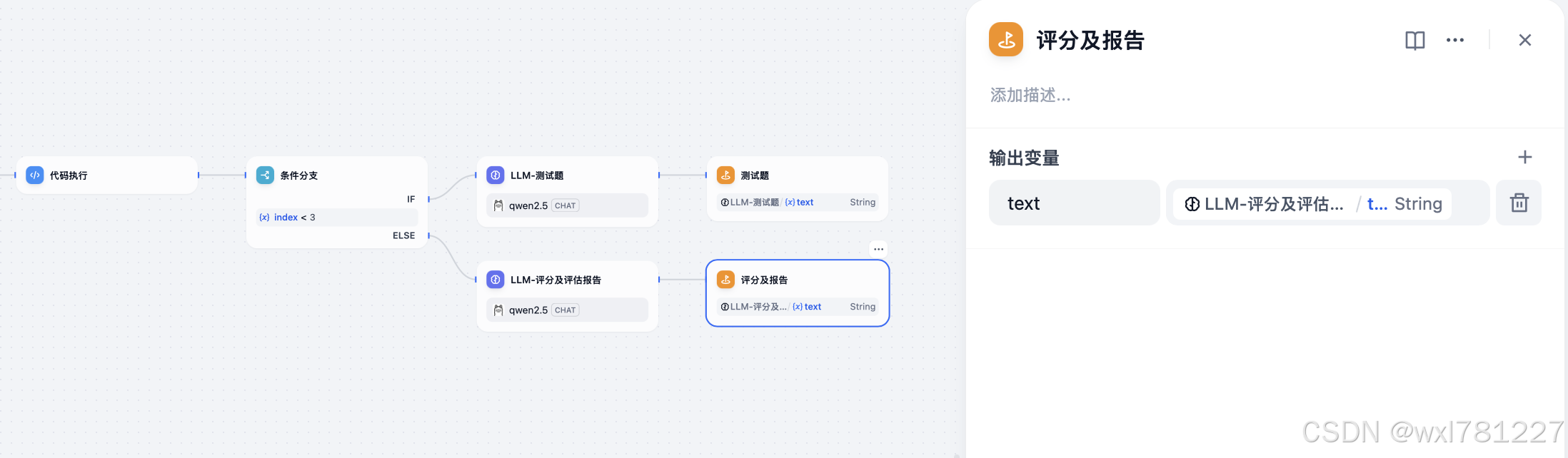1568x458 pixels.
Task: Click the orange 评分及报告 panel header icon
Action: click(x=1006, y=39)
